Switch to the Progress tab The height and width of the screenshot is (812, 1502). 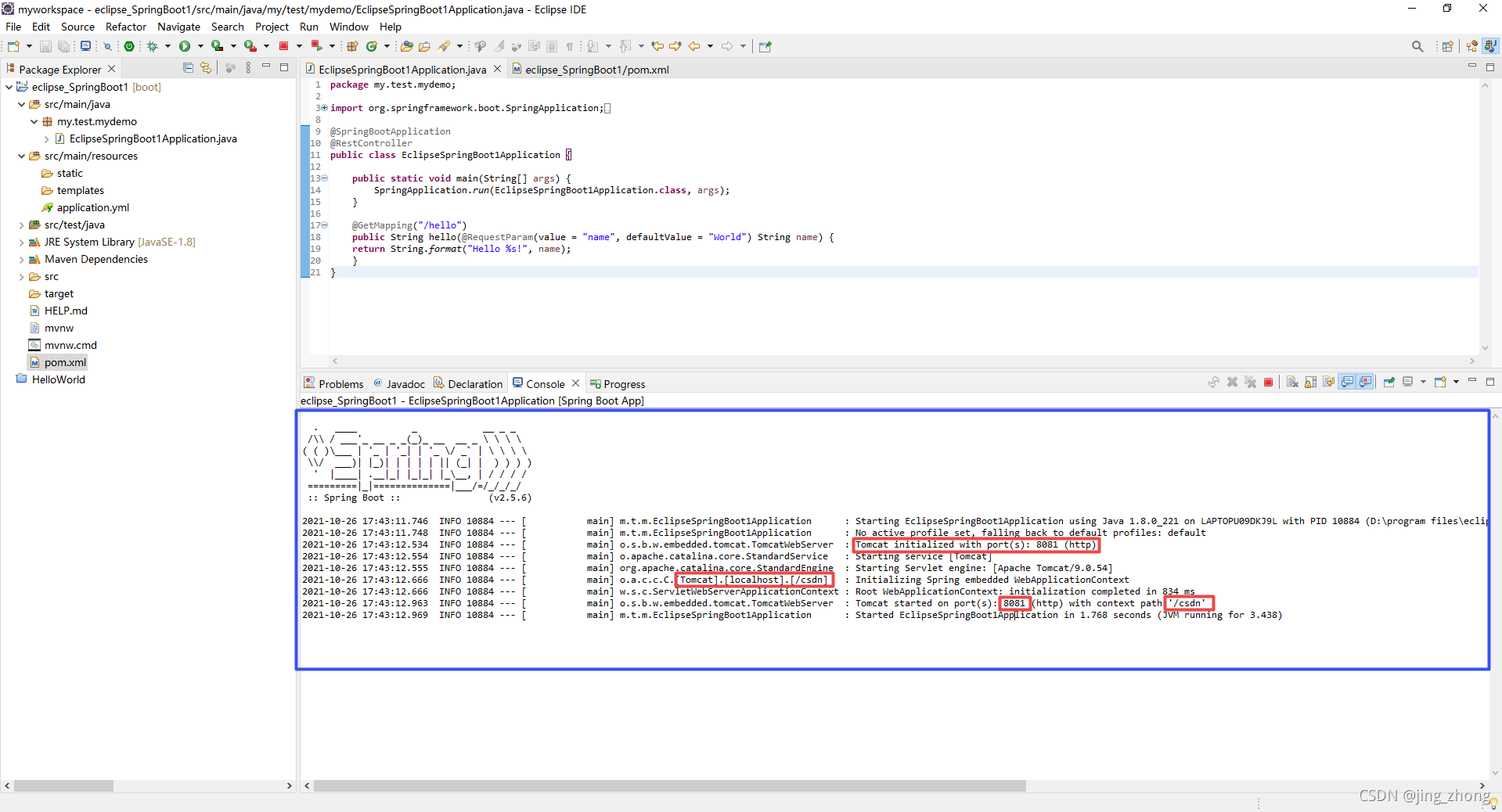[x=618, y=383]
